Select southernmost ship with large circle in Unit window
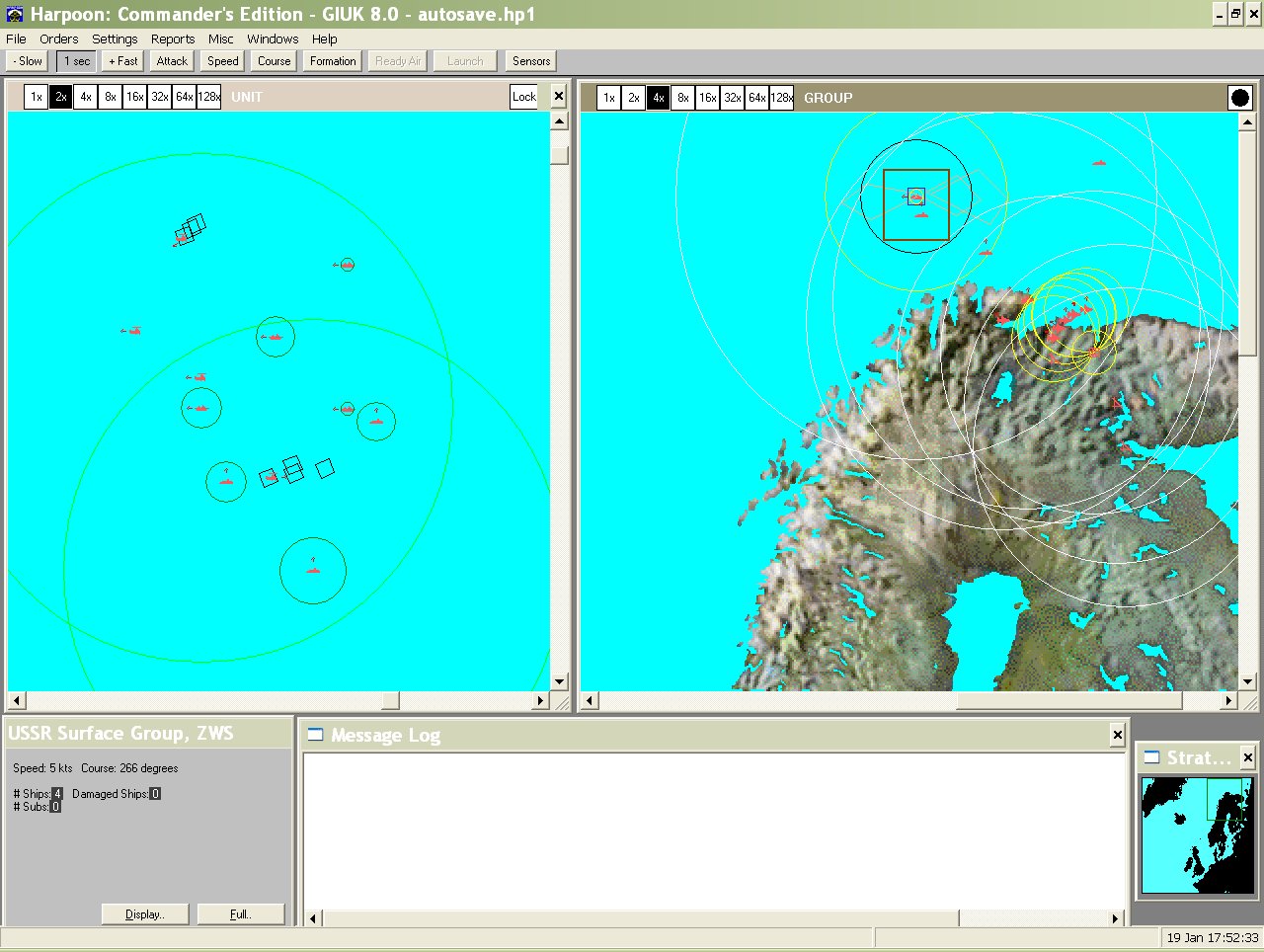 coord(313,570)
